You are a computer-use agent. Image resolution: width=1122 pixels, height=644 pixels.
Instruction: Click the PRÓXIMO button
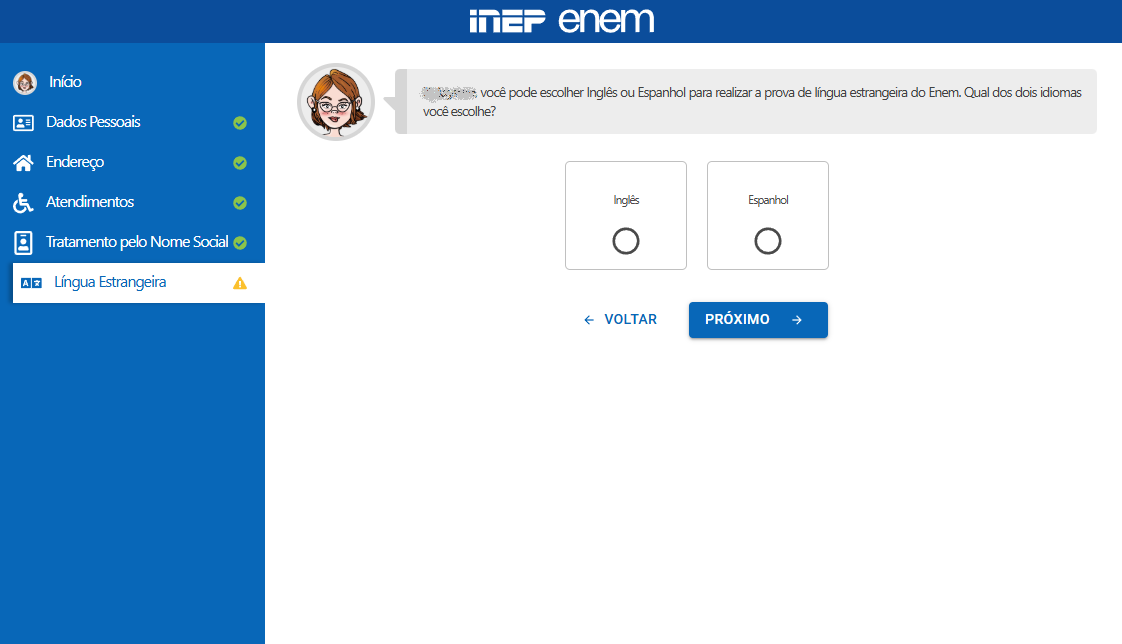pyautogui.click(x=757, y=319)
